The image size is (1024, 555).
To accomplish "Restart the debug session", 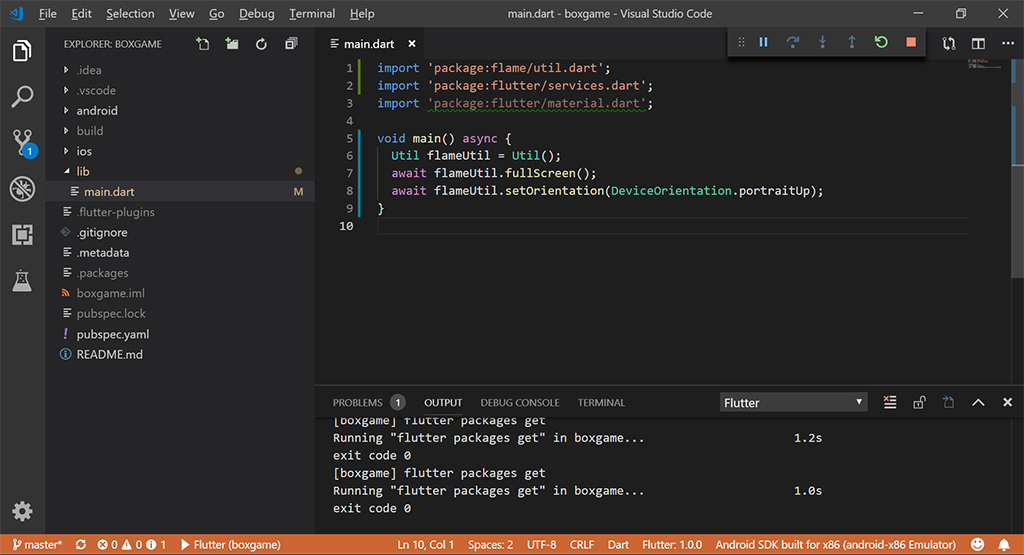I will pyautogui.click(x=881, y=43).
